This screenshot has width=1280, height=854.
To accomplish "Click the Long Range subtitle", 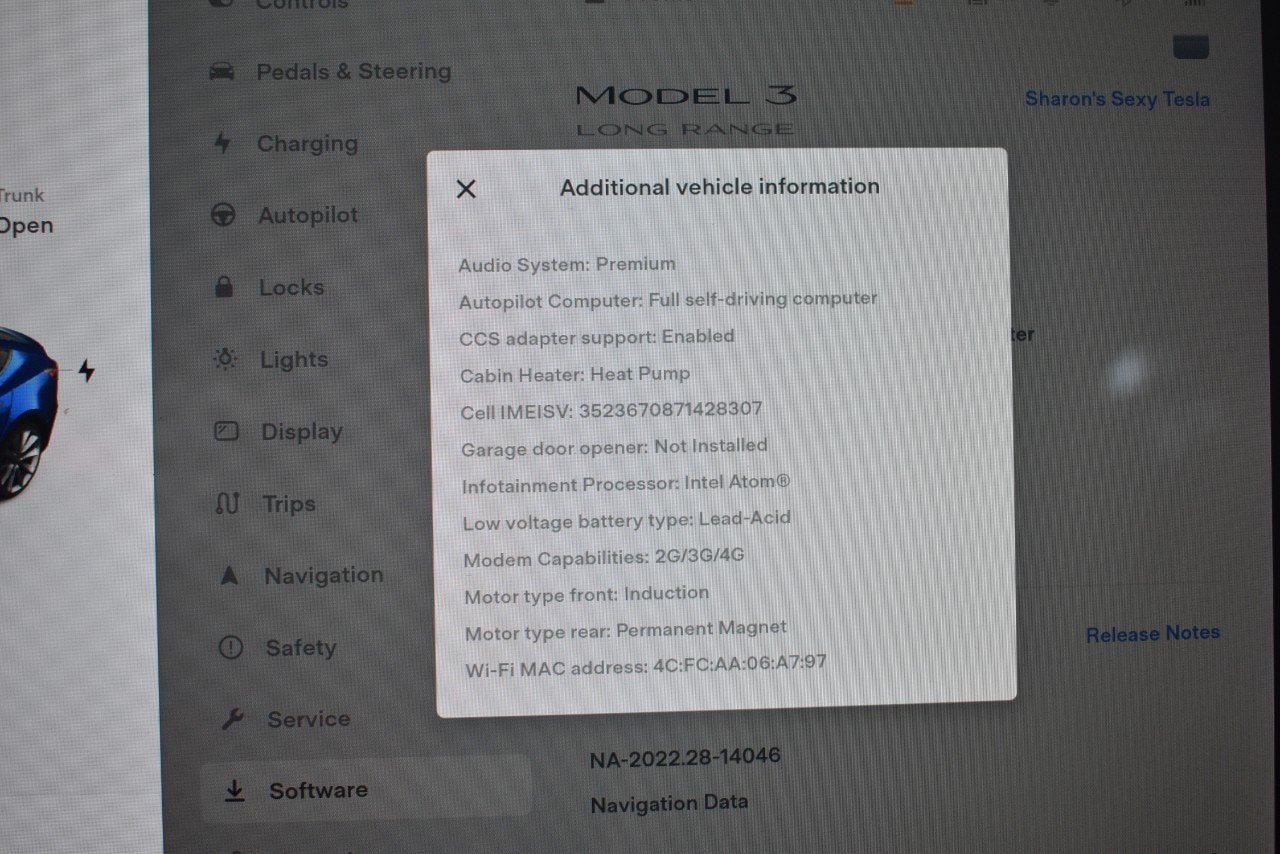I will [x=685, y=129].
